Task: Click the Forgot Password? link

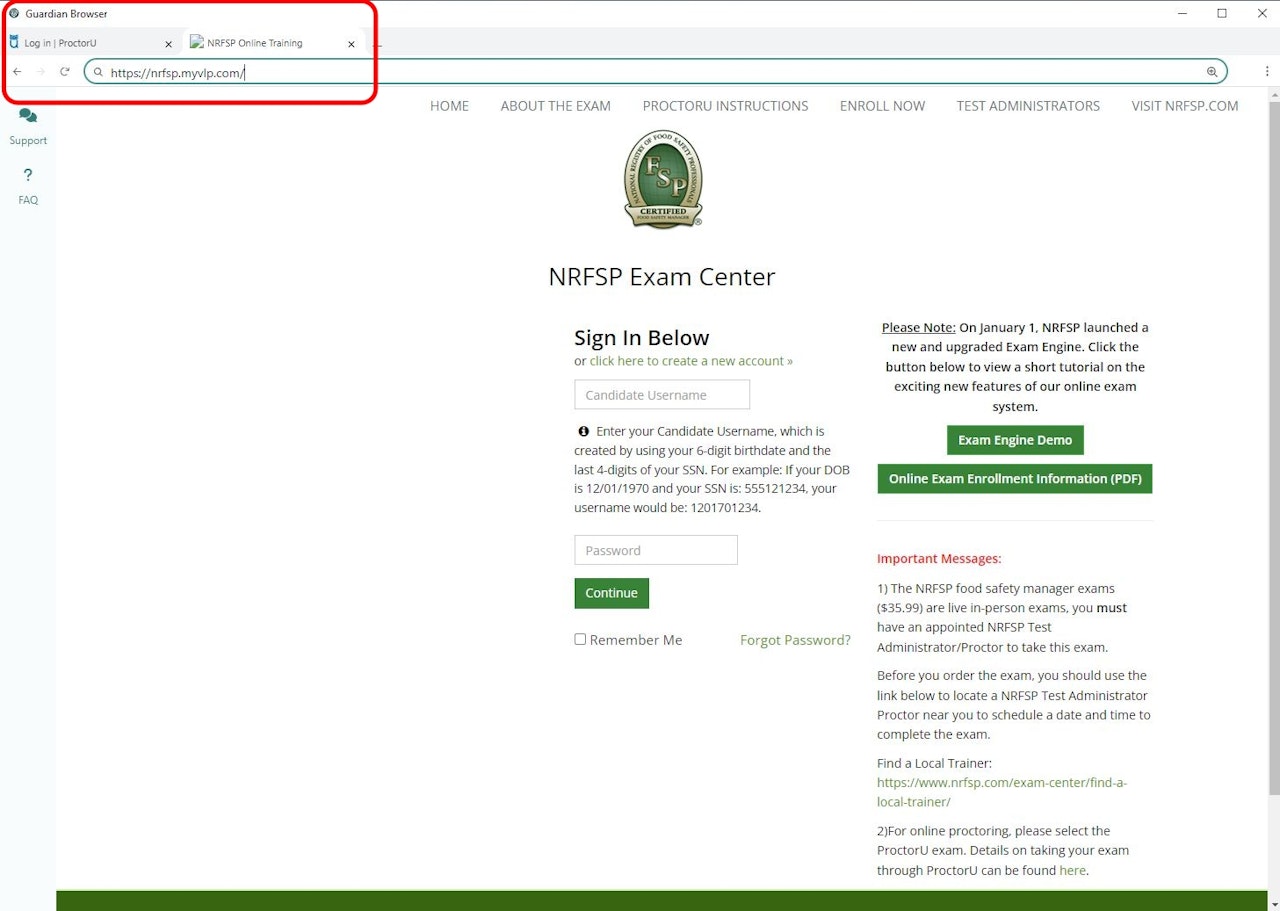Action: (x=796, y=640)
